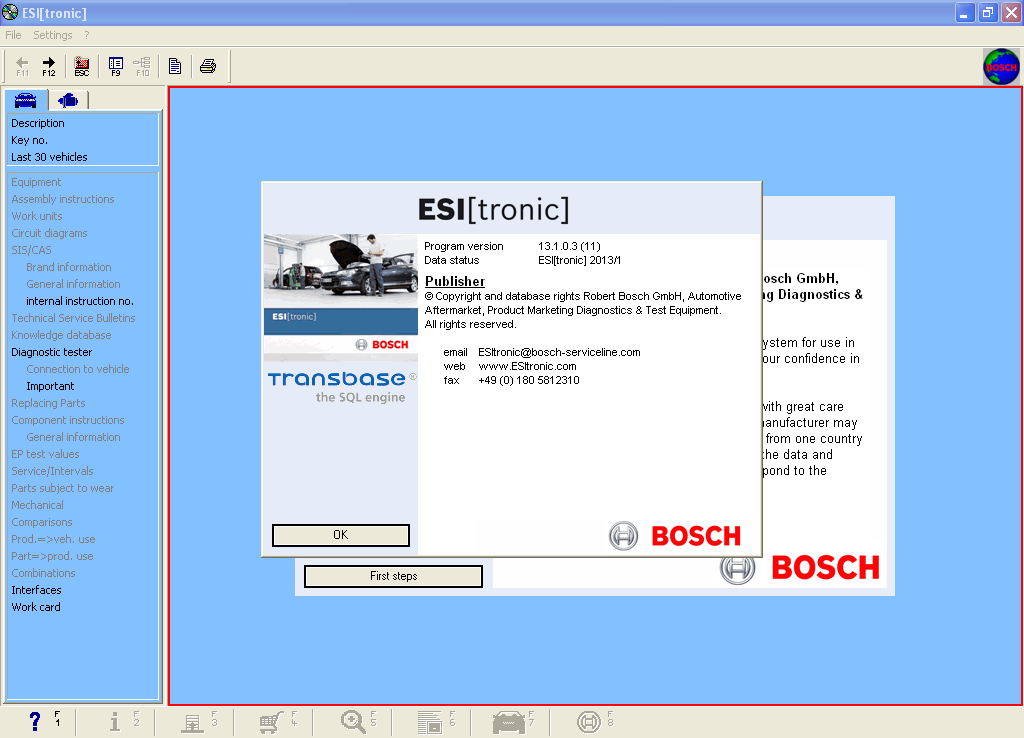Click the F2 information icon
Image resolution: width=1024 pixels, height=738 pixels.
[x=114, y=721]
